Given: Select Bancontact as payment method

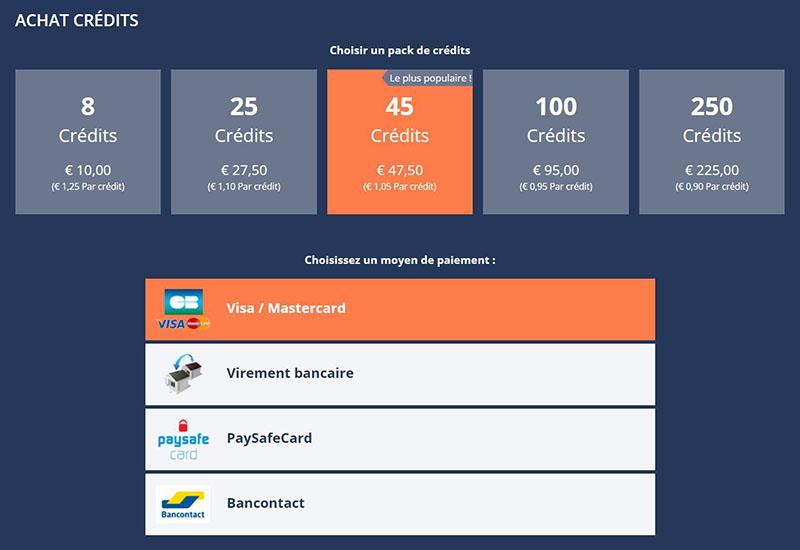Looking at the screenshot, I should tap(400, 505).
